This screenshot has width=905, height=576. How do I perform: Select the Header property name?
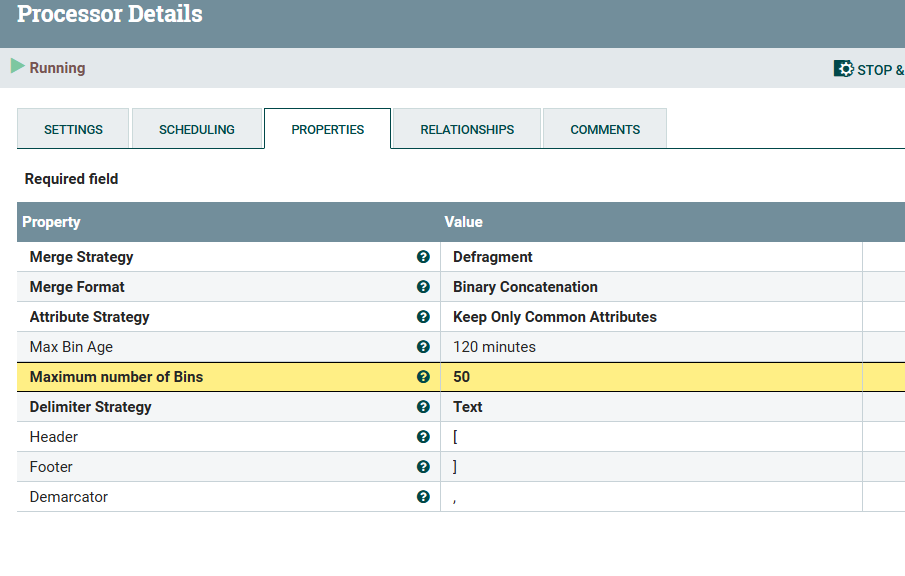point(54,437)
